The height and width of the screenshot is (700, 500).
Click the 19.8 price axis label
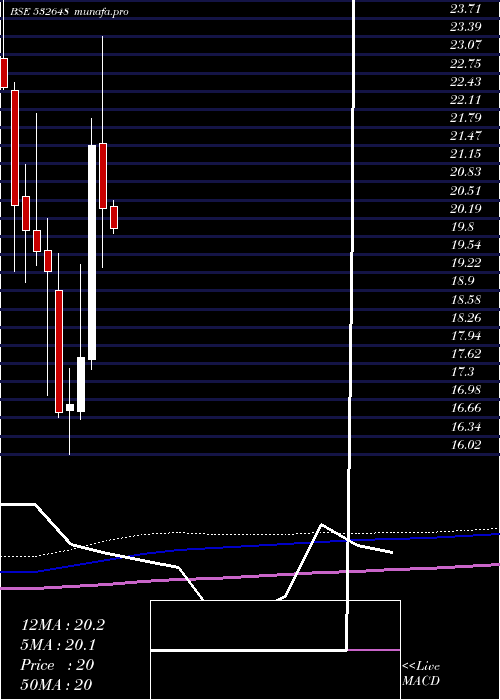462,227
